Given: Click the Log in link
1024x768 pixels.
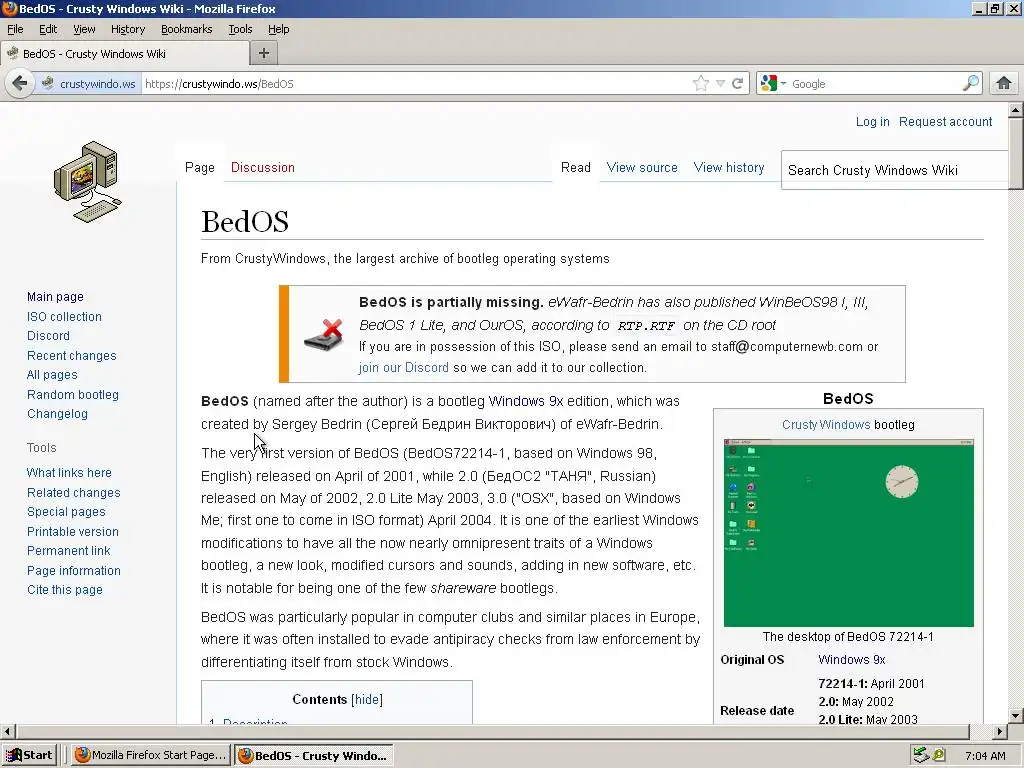Looking at the screenshot, I should [872, 121].
